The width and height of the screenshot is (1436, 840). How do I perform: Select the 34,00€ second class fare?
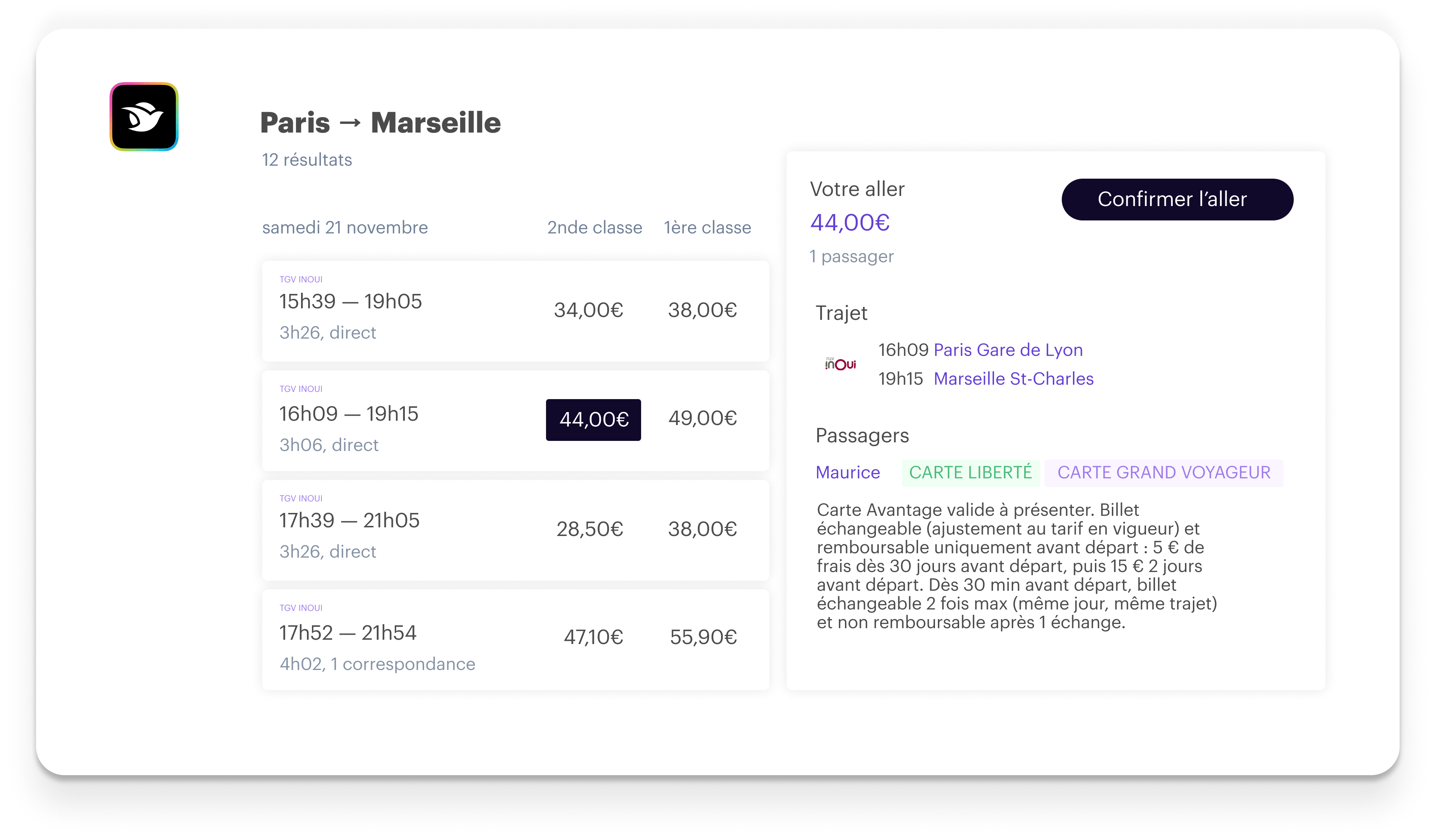[x=588, y=310]
